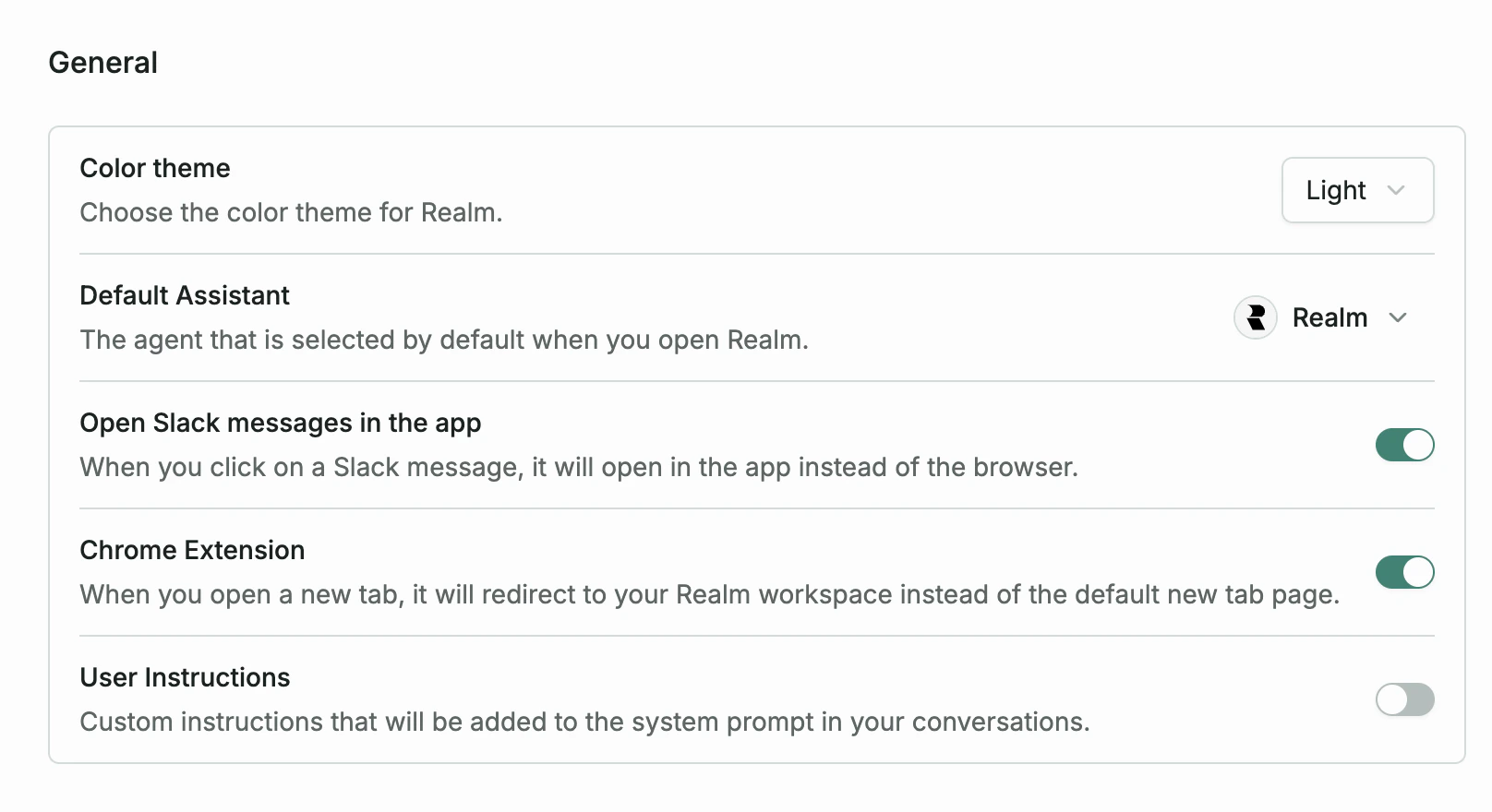Click the custom instructions description text
The height and width of the screenshot is (812, 1492).
(584, 722)
